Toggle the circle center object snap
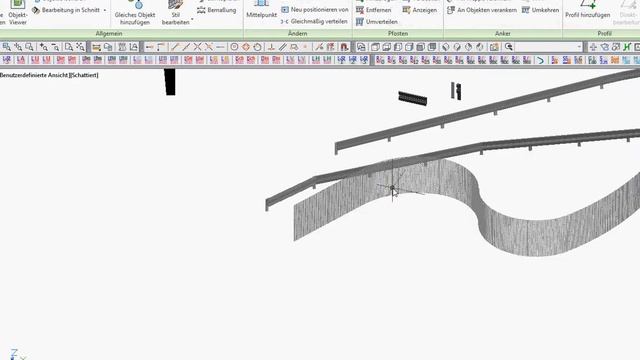 234,47
